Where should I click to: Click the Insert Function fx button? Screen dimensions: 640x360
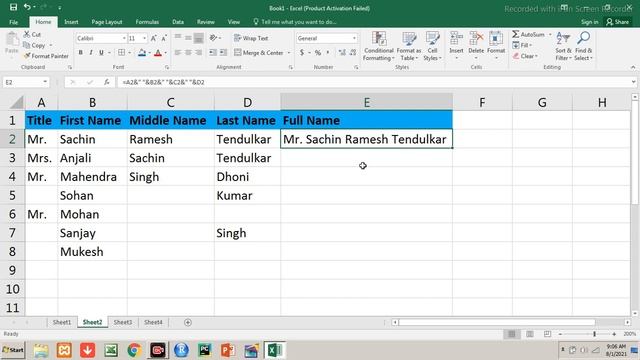tap(107, 82)
